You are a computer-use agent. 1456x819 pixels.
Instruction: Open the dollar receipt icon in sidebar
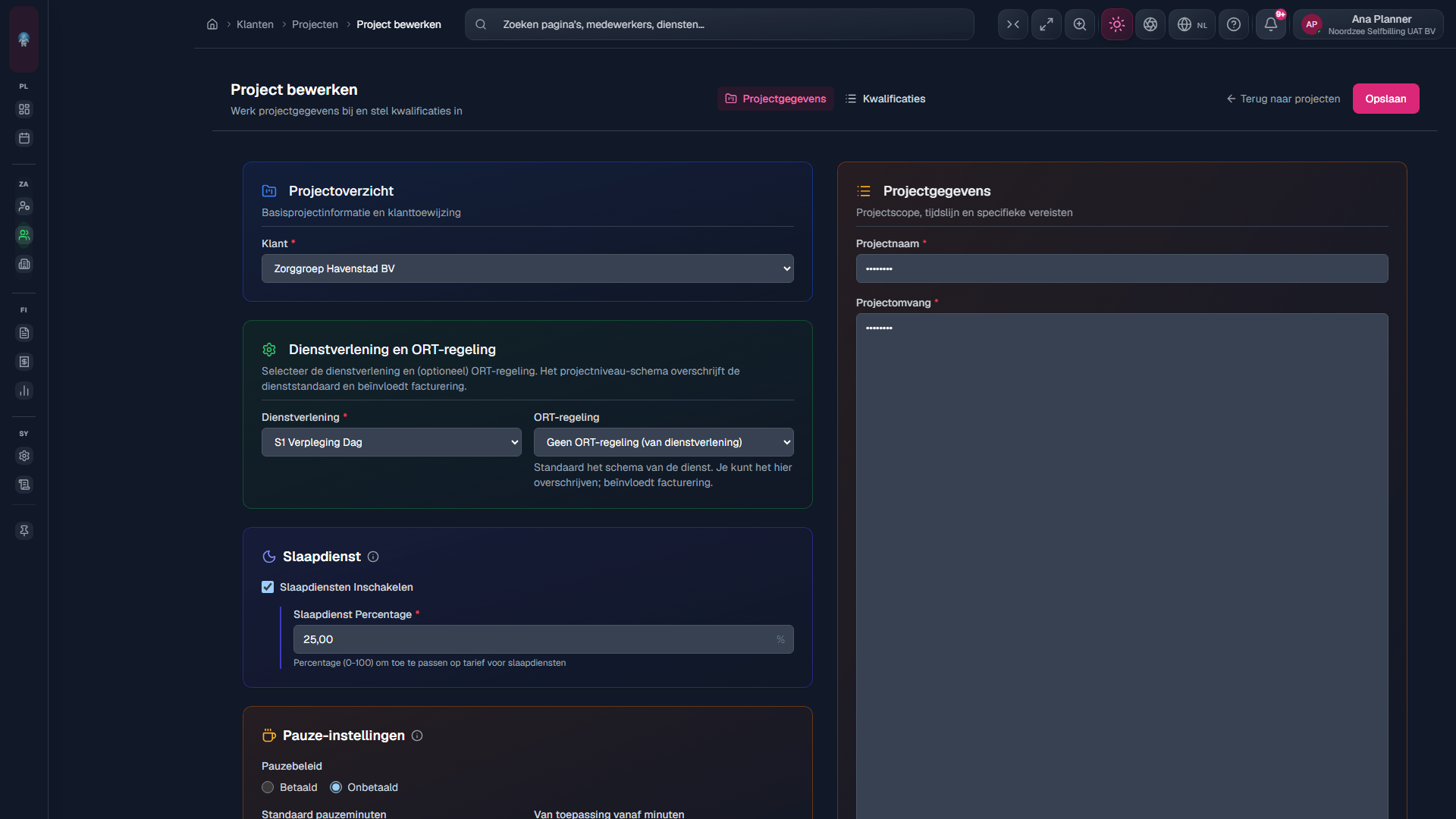coord(24,362)
